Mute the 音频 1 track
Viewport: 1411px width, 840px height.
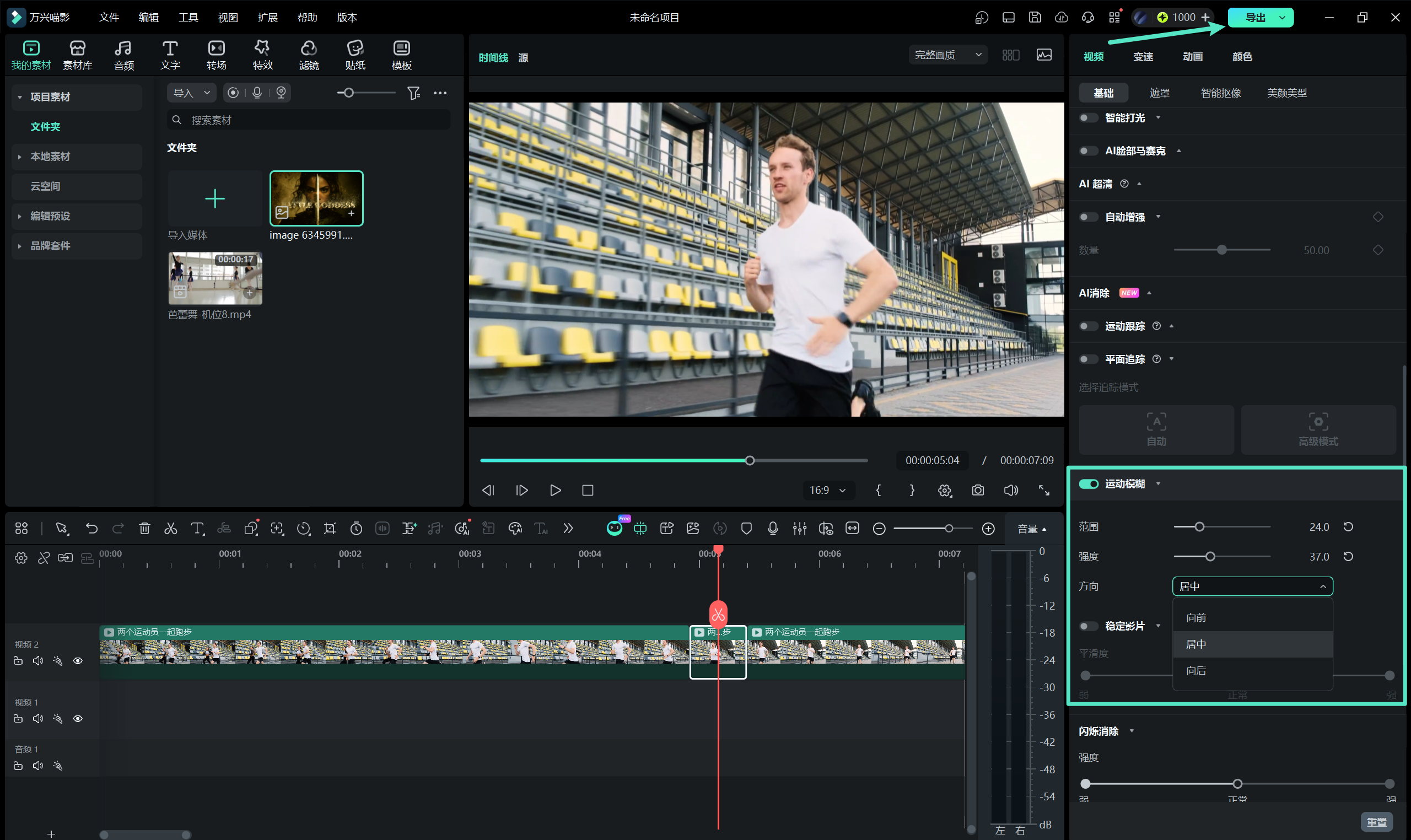tap(38, 766)
